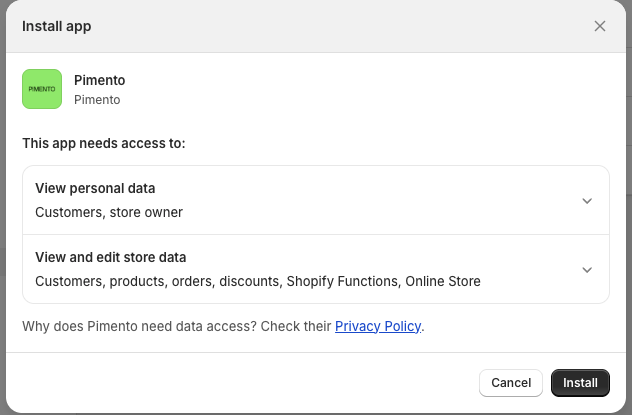Click the Install button

(580, 383)
